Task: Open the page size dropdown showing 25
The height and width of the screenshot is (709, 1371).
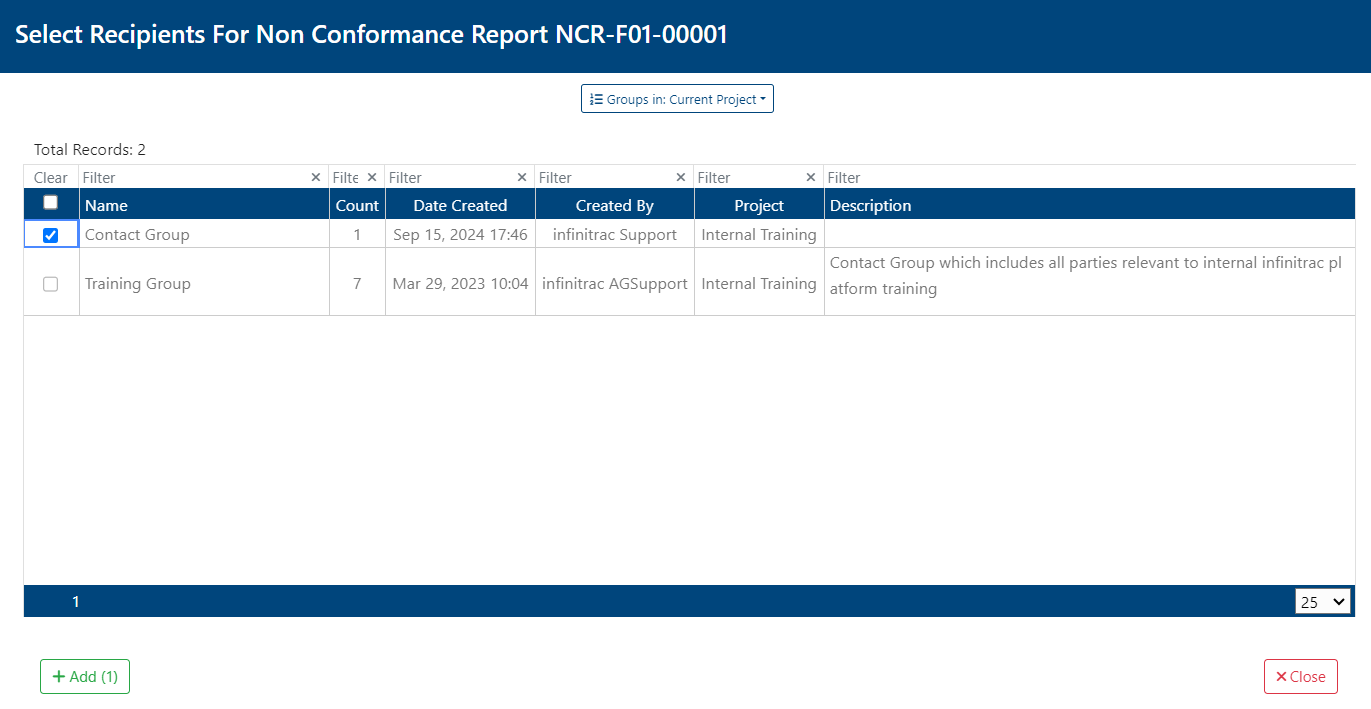Action: coord(1323,601)
